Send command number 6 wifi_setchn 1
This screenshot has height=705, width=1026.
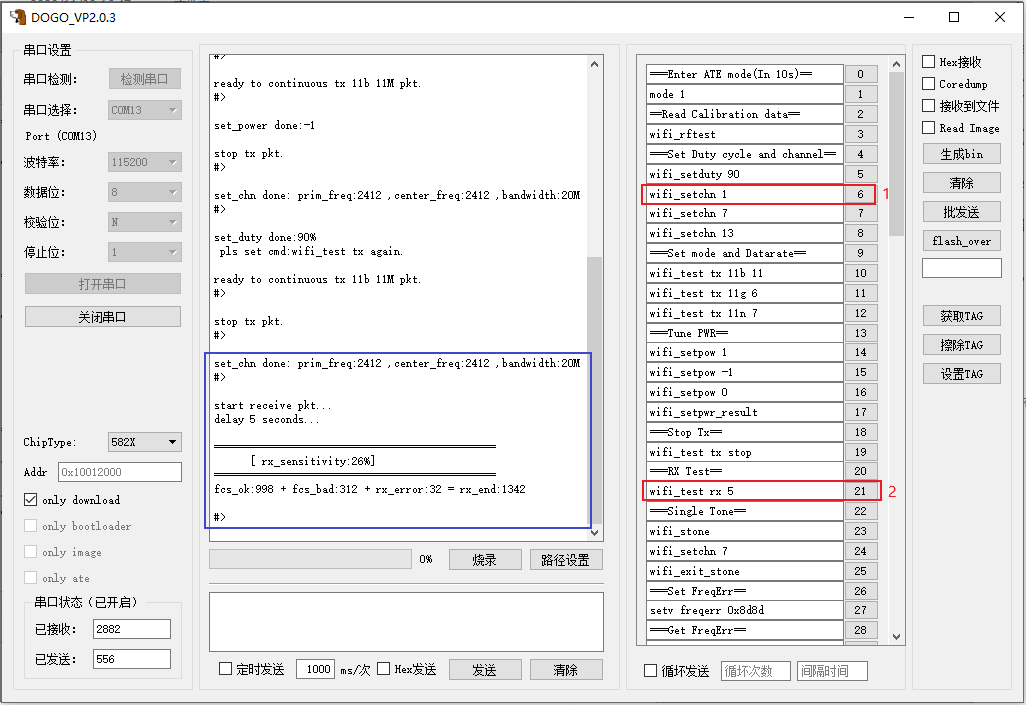click(860, 194)
